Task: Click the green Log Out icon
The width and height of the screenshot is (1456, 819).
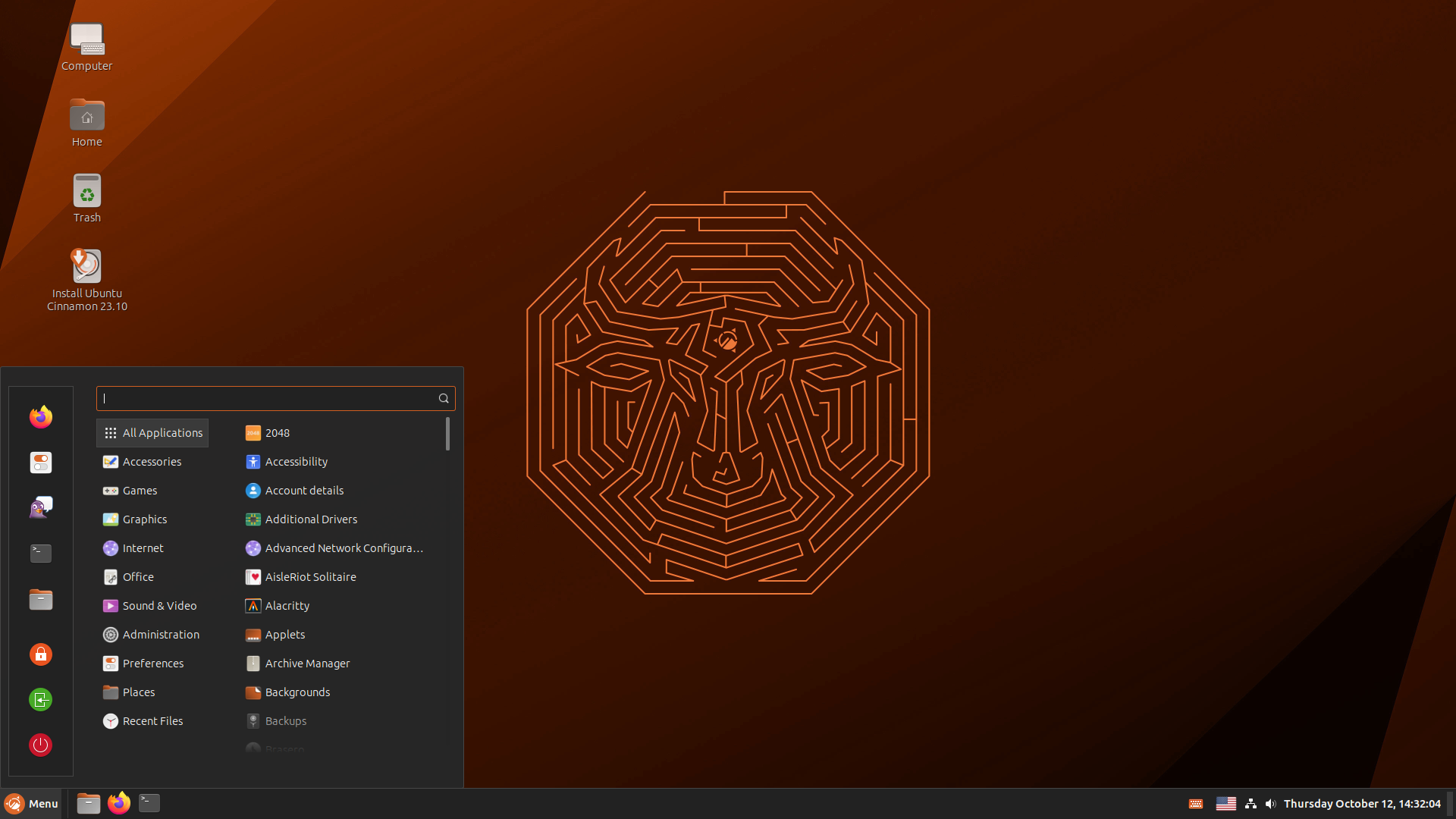Action: [41, 700]
